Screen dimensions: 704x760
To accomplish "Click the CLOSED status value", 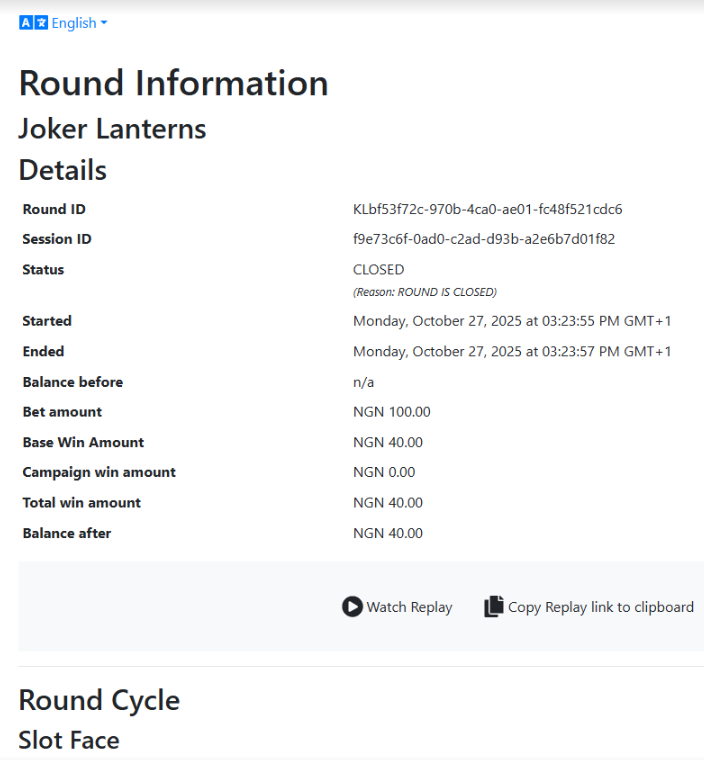I will tap(378, 270).
